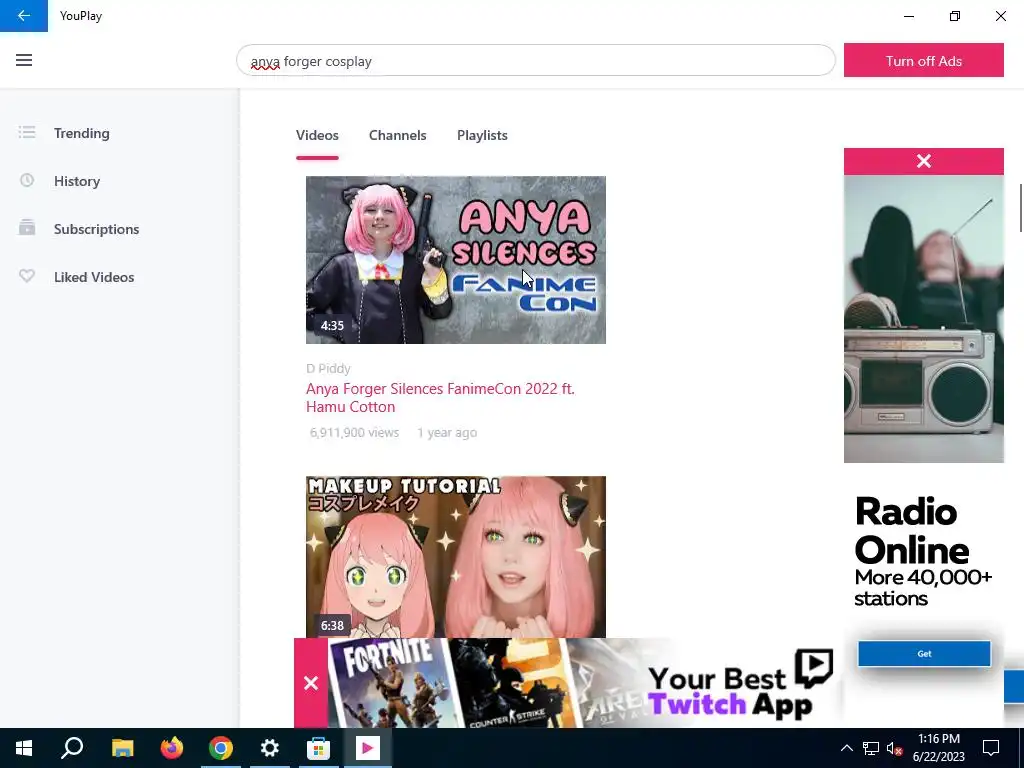This screenshot has height=768, width=1024.
Task: Click the Trending list icon
Action: pyautogui.click(x=27, y=133)
